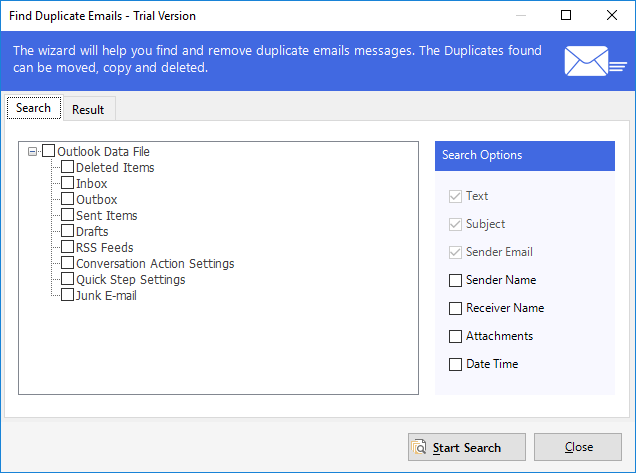Check the Outlook Data File root checkbox

point(48,151)
